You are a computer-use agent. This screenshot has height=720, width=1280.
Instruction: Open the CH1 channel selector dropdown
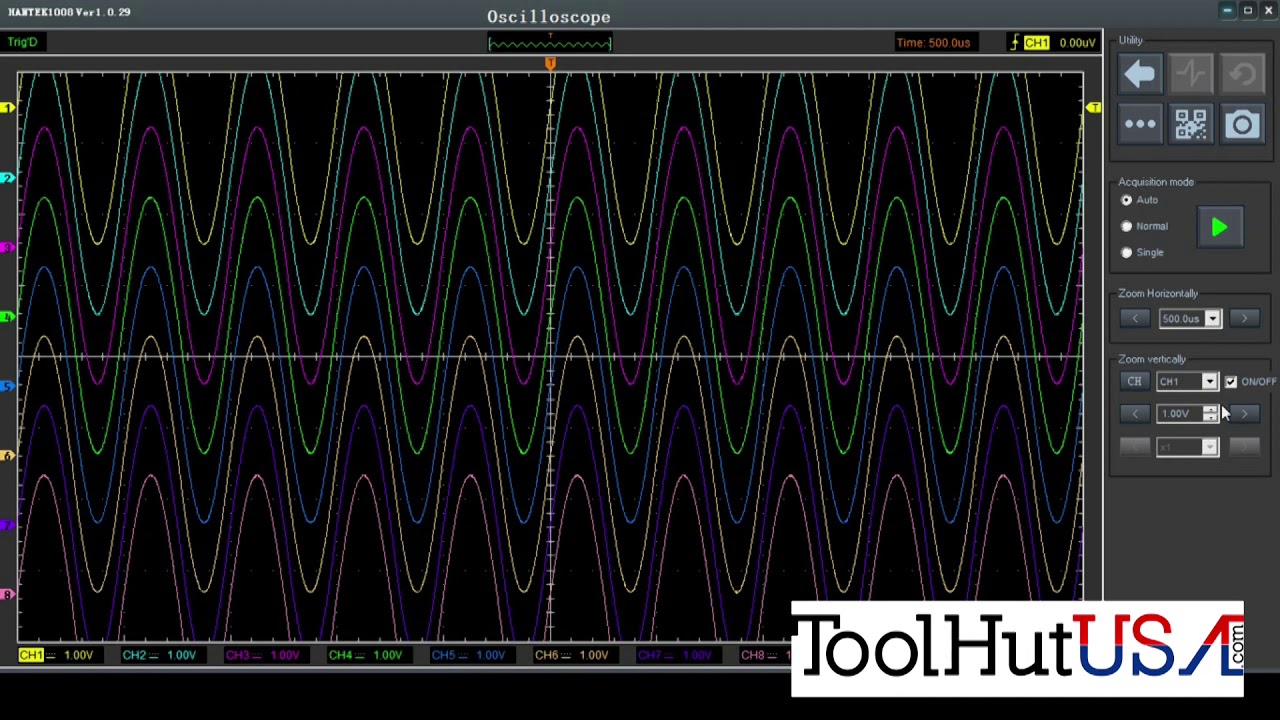[1210, 381]
